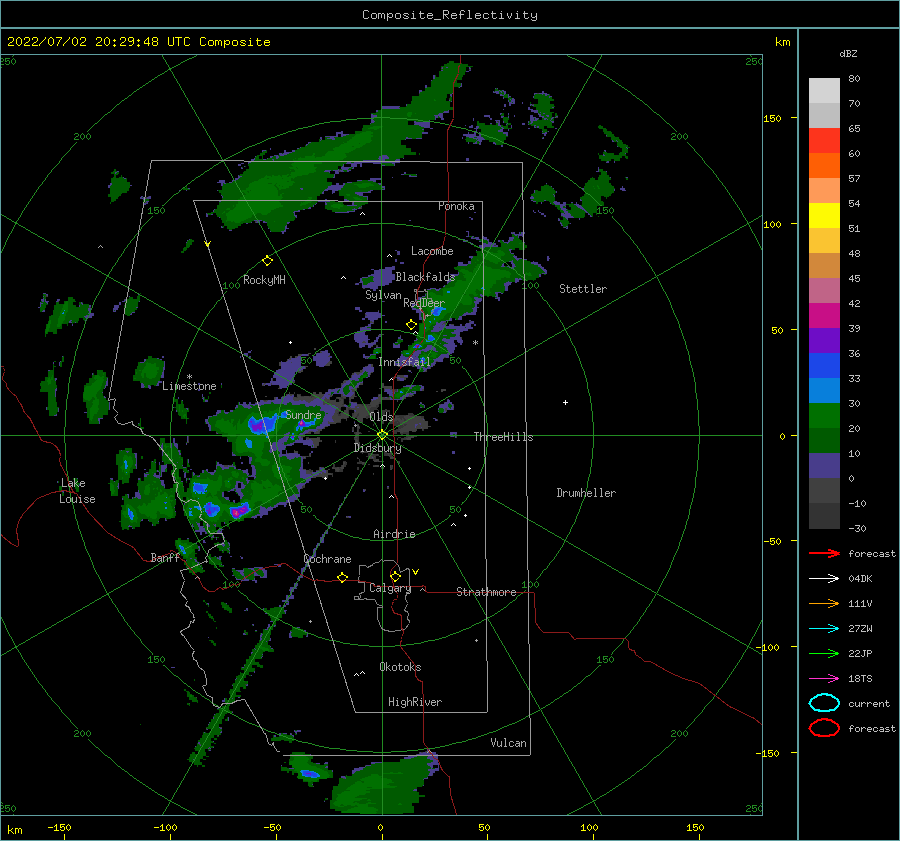Click the 60 dBZ orange color swatch
This screenshot has width=900, height=841.
[824, 165]
